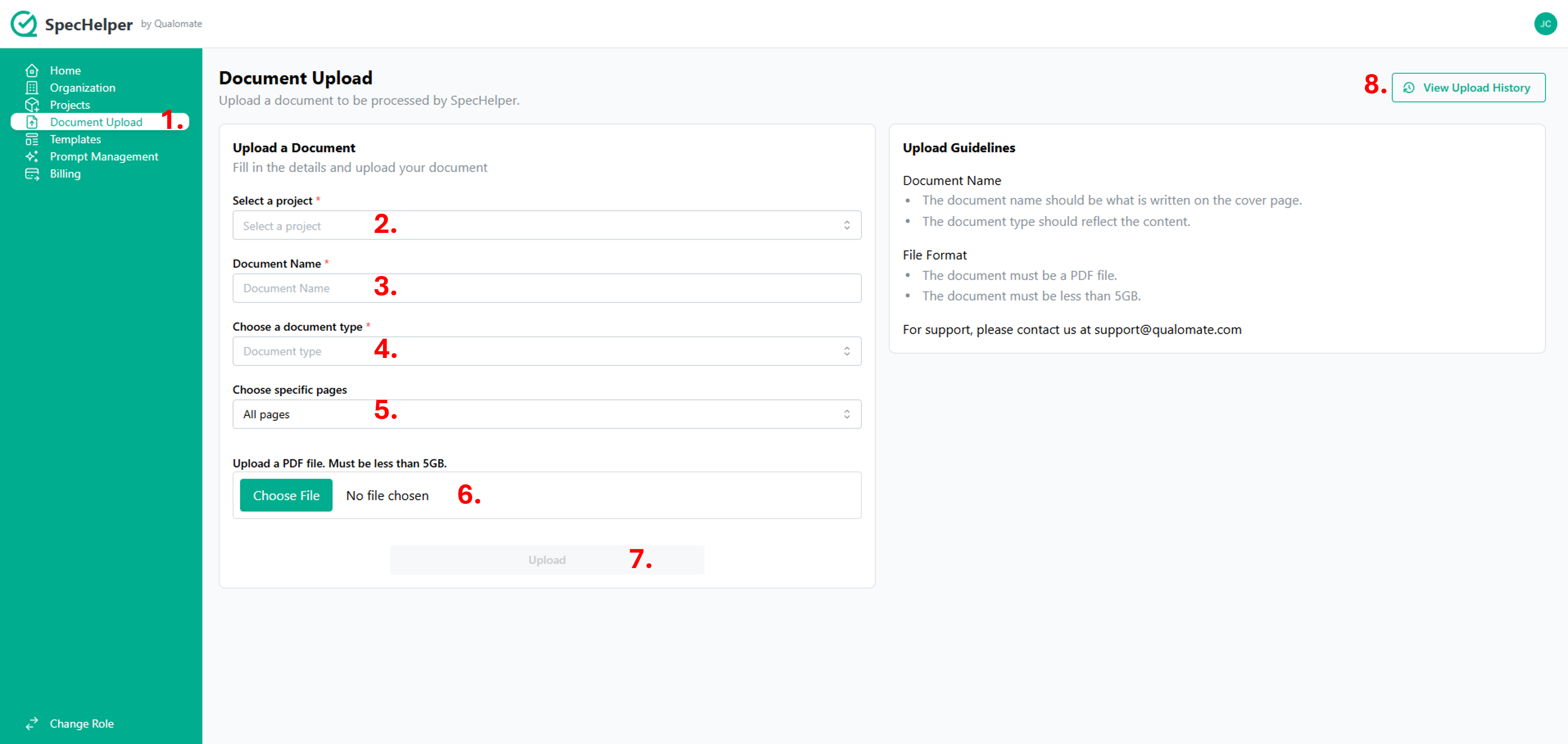Focus the Document Name text field
Screen dimensions: 1568x744
(x=546, y=288)
